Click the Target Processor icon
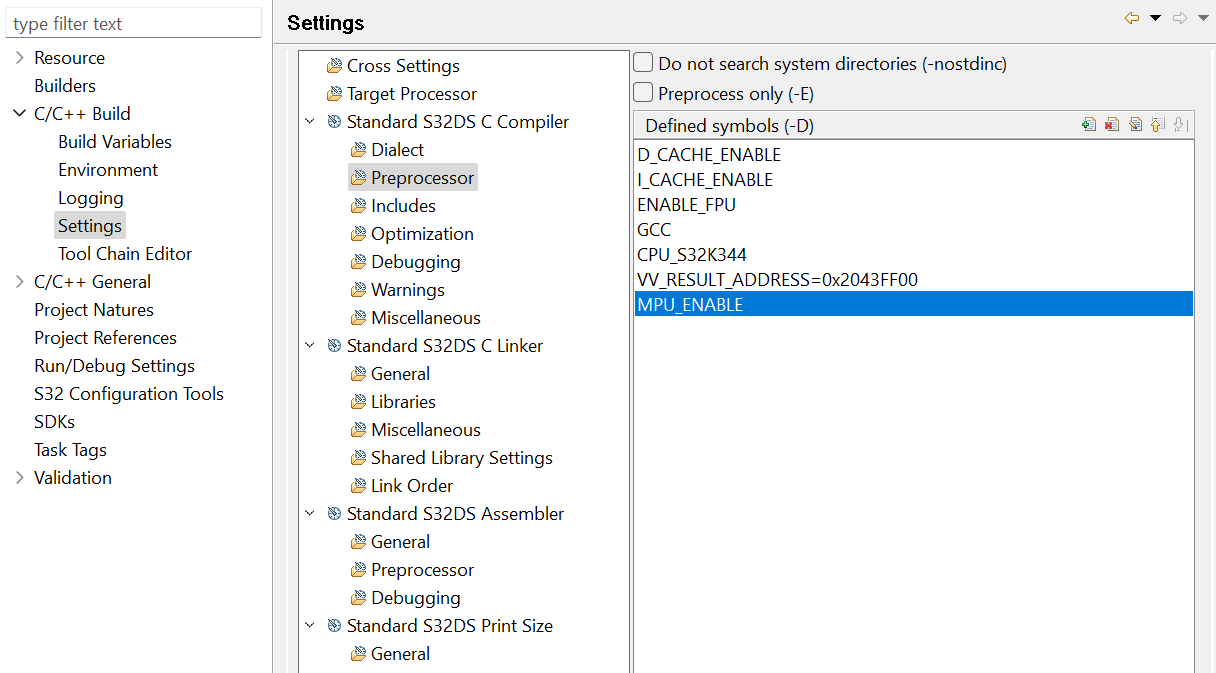The width and height of the screenshot is (1216, 673). [334, 94]
